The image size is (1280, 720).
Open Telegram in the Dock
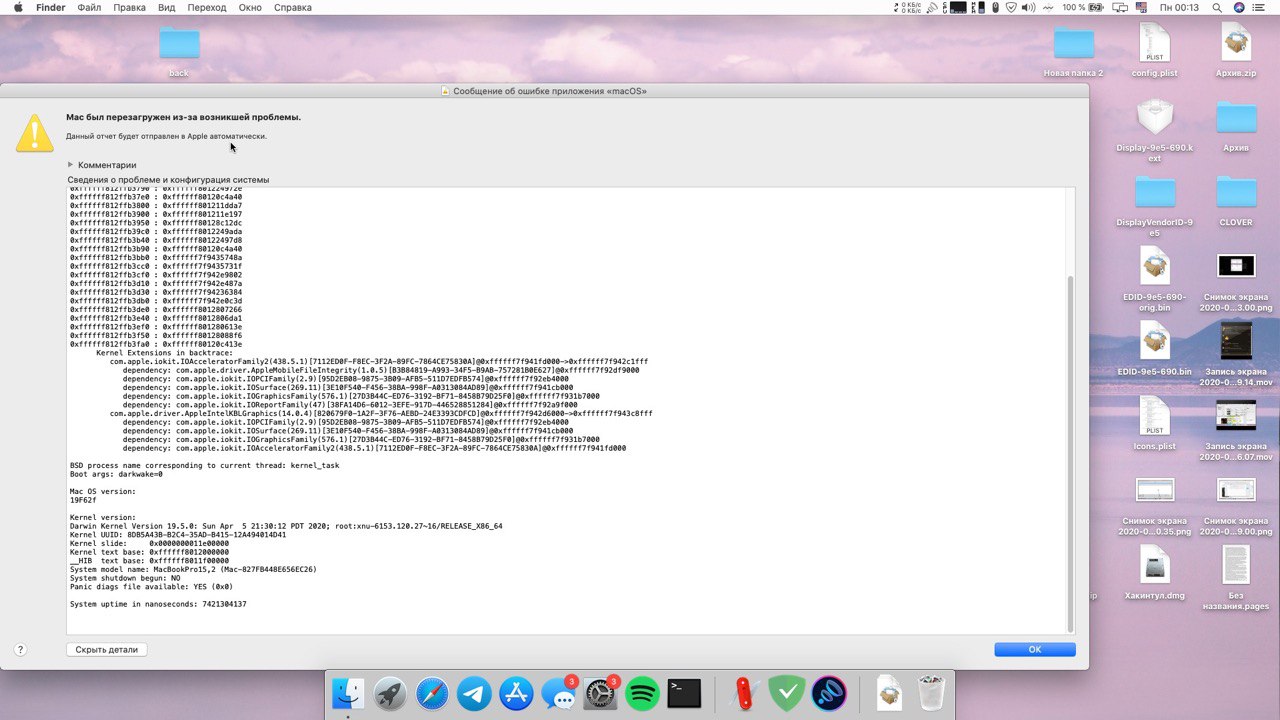click(x=474, y=693)
